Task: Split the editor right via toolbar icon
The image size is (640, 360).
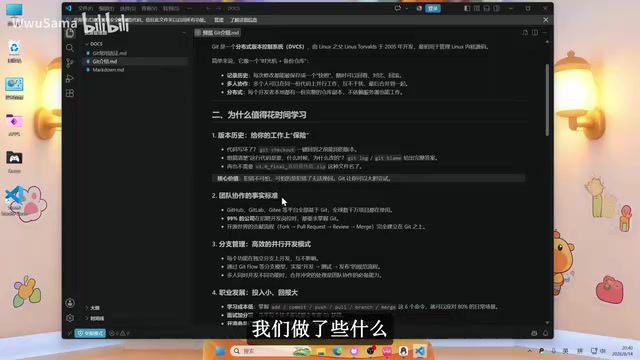Action: [535, 33]
